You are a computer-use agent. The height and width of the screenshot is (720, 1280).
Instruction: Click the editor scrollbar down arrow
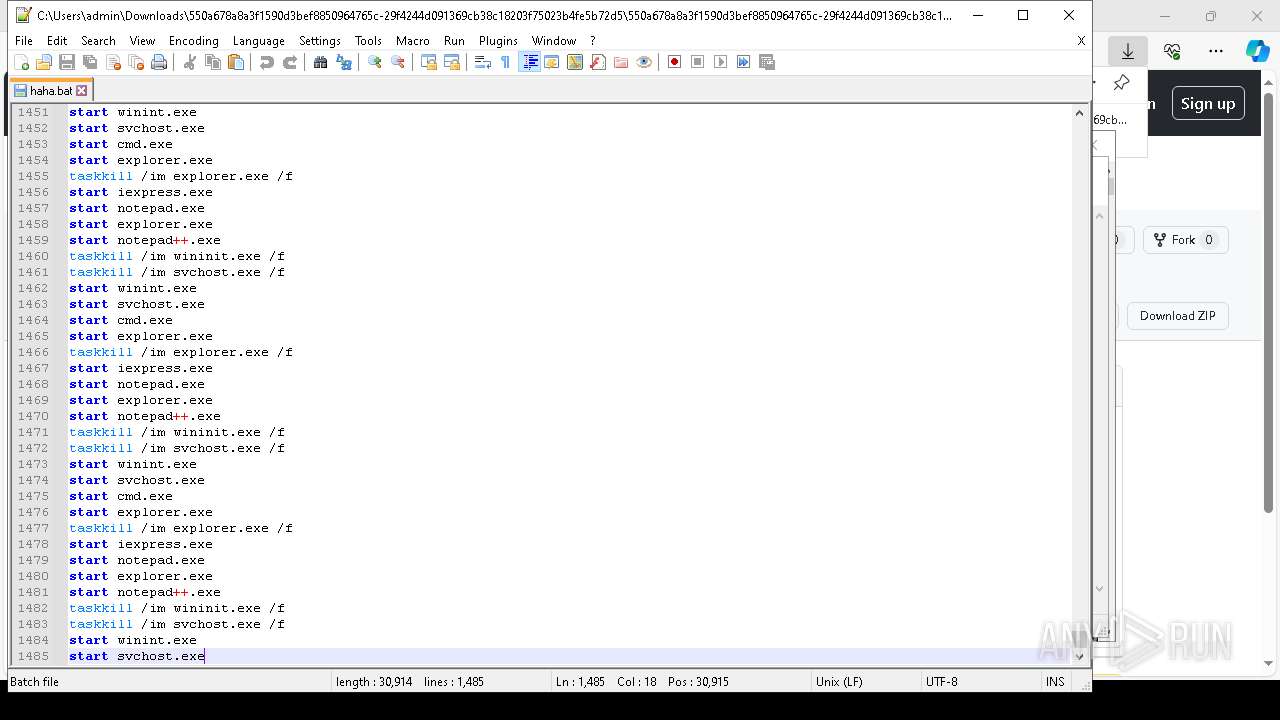(1079, 656)
